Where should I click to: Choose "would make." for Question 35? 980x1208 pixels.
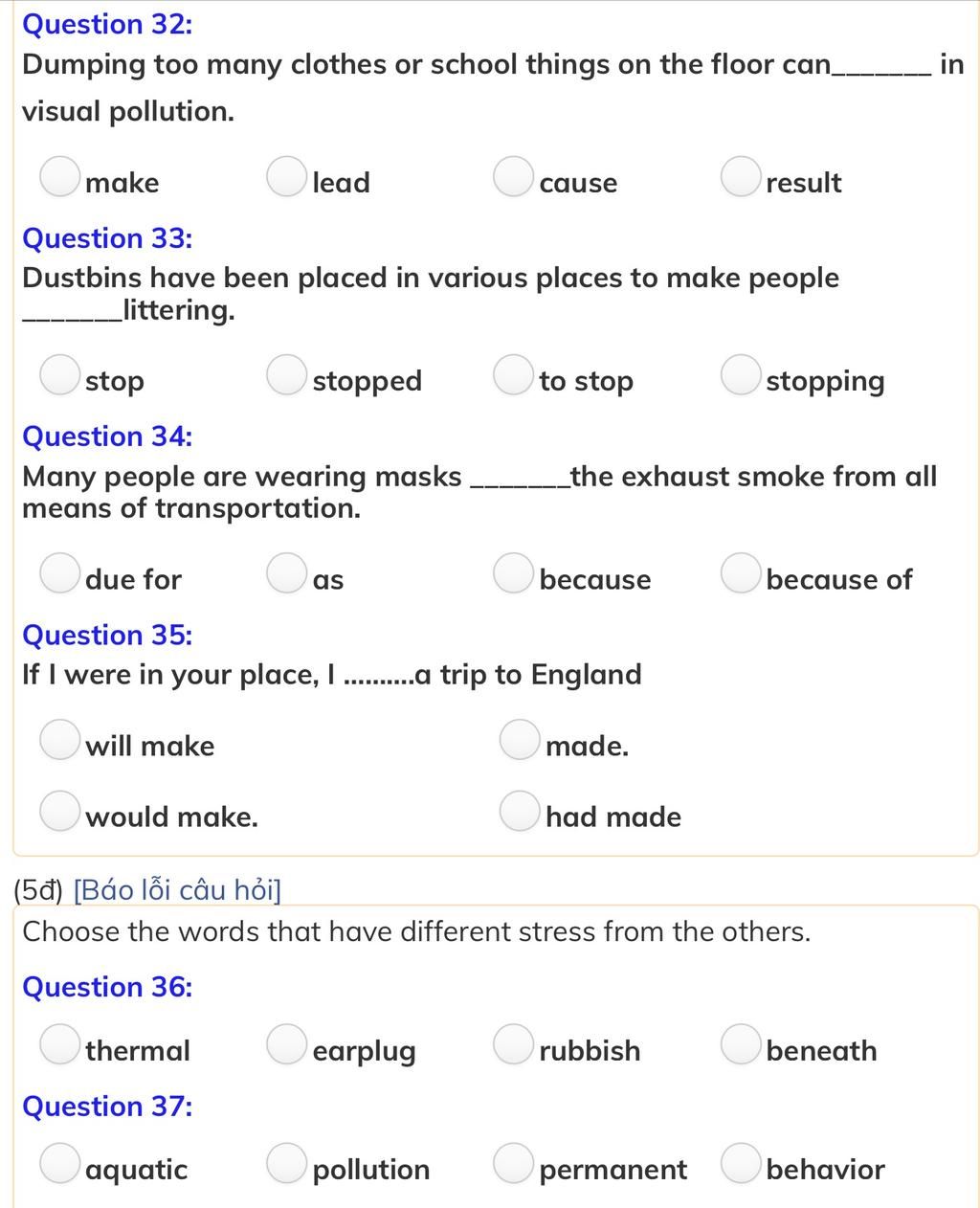pyautogui.click(x=59, y=811)
